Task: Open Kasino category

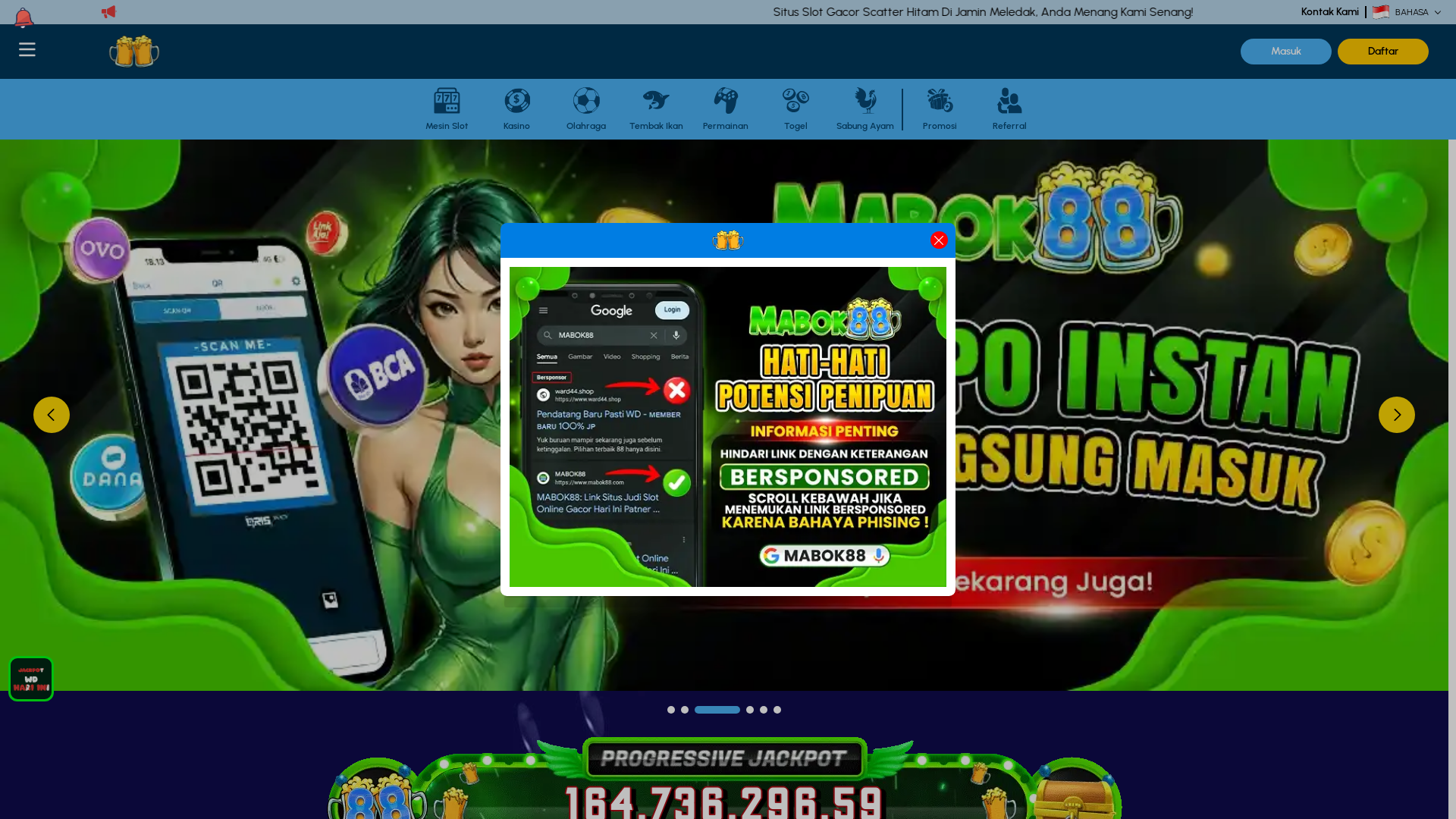Action: pos(516,109)
